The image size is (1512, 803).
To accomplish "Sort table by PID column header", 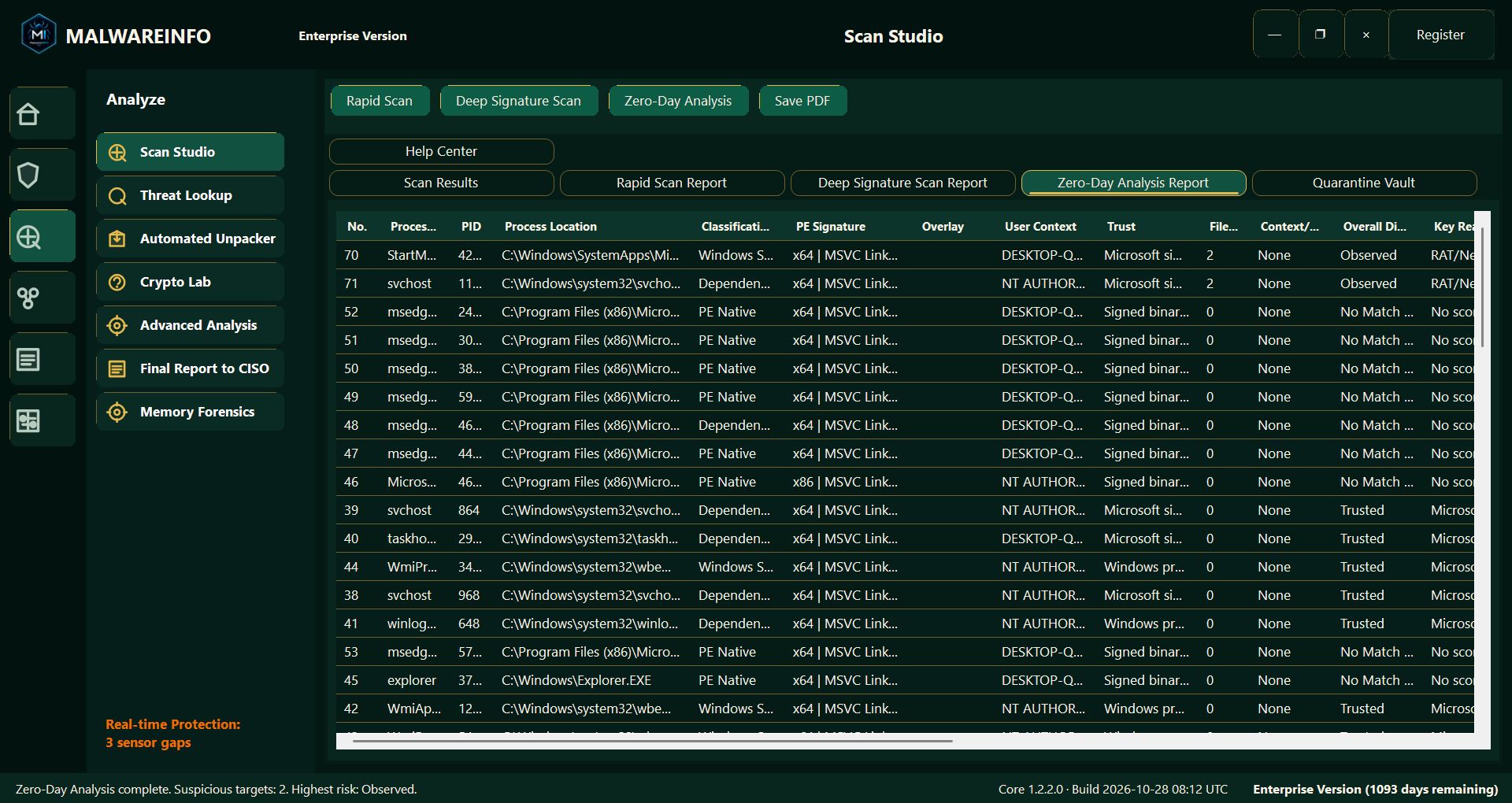I will click(x=471, y=227).
